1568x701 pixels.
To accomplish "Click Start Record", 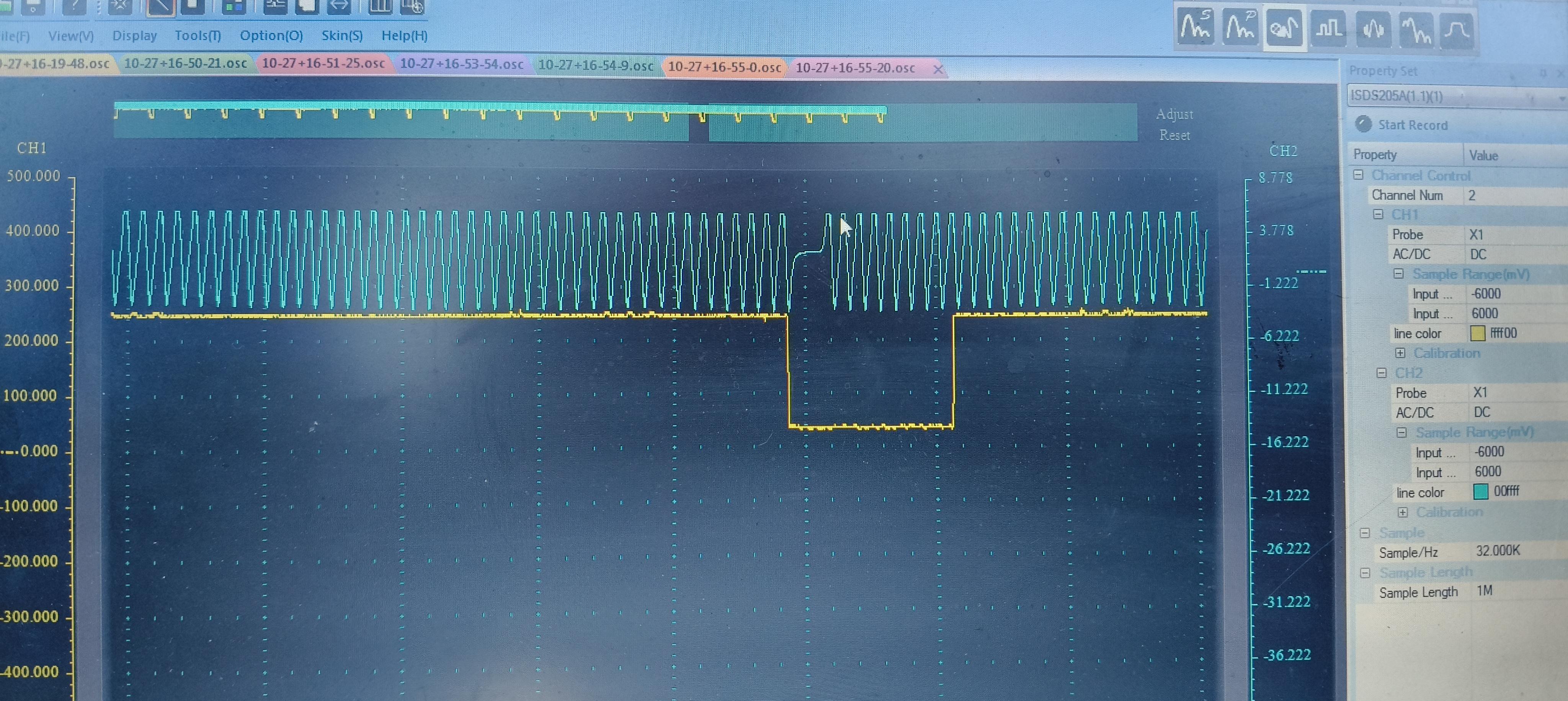I will coord(1412,125).
